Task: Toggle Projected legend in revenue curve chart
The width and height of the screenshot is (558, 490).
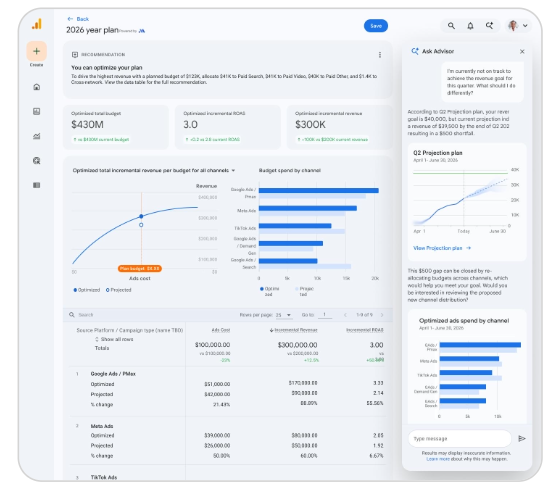Action: (119, 290)
